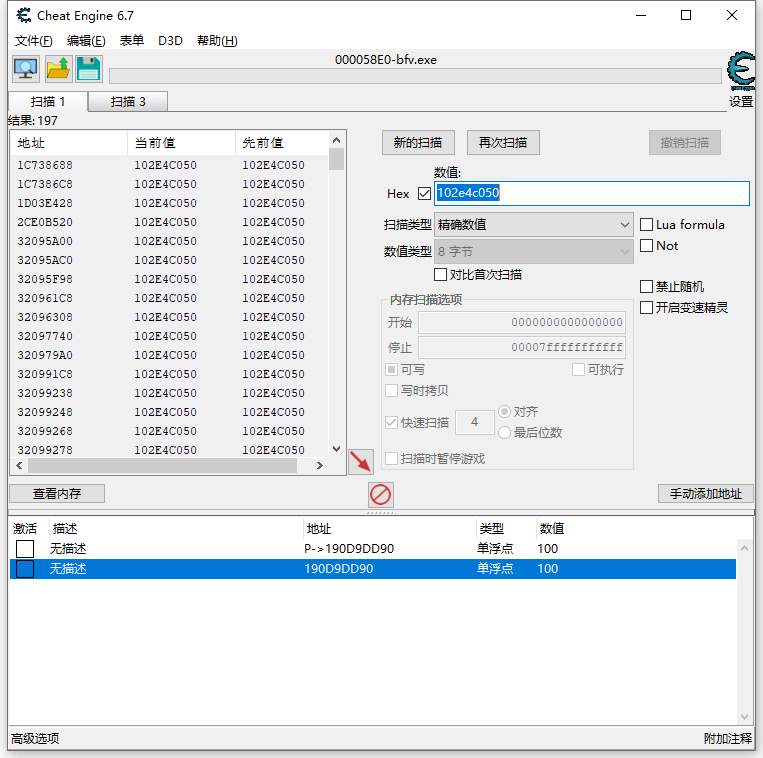Click results horizontal scrollbar left arrow
The width and height of the screenshot is (763, 758).
pyautogui.click(x=19, y=466)
